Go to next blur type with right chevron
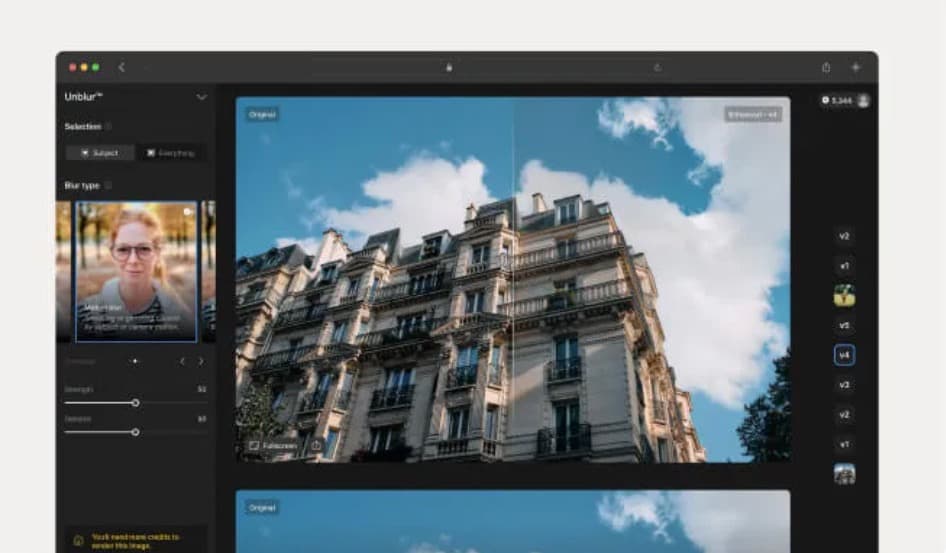Viewport: 946px width, 553px height. pyautogui.click(x=201, y=361)
